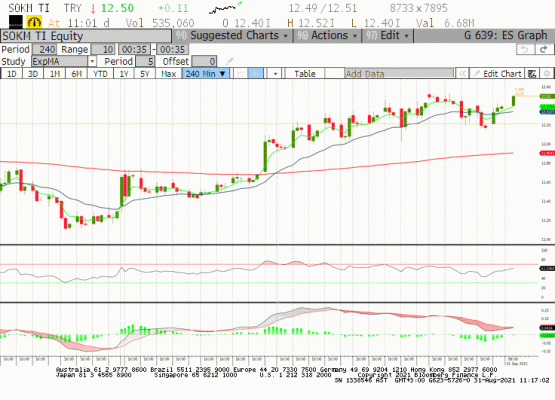
Task: Click the Offset 0 field
Action: (204, 61)
